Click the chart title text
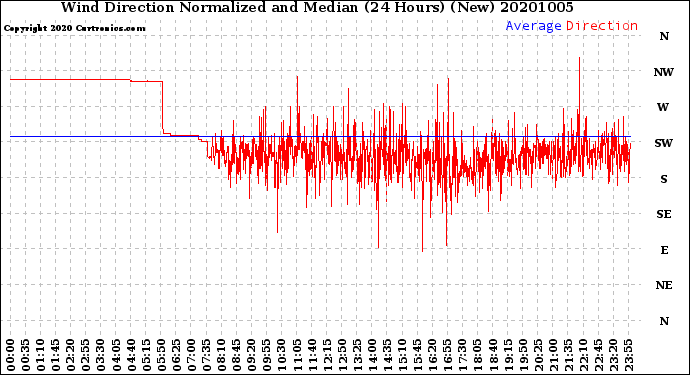 coord(317,7)
